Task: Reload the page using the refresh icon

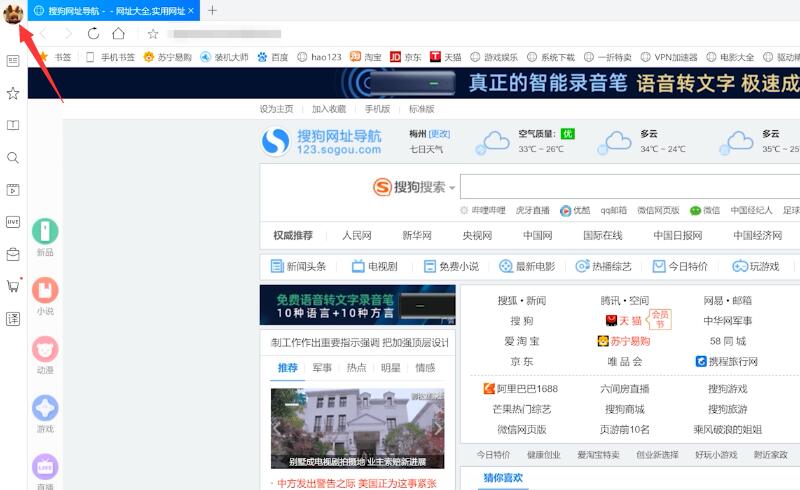Action: pyautogui.click(x=93, y=34)
